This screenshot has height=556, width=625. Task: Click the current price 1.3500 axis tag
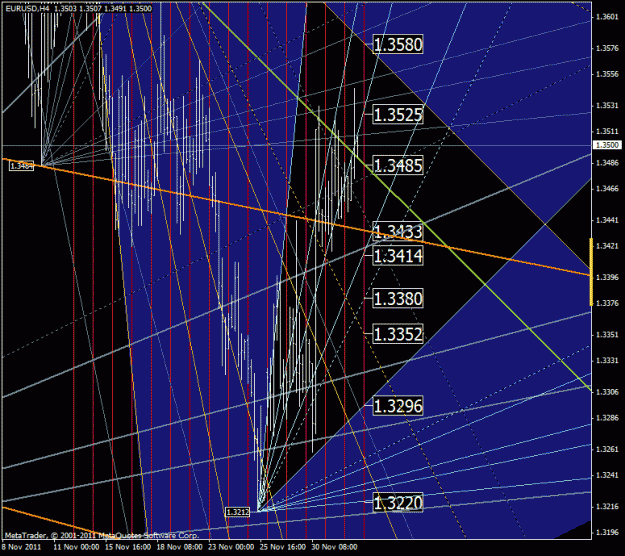coord(607,145)
